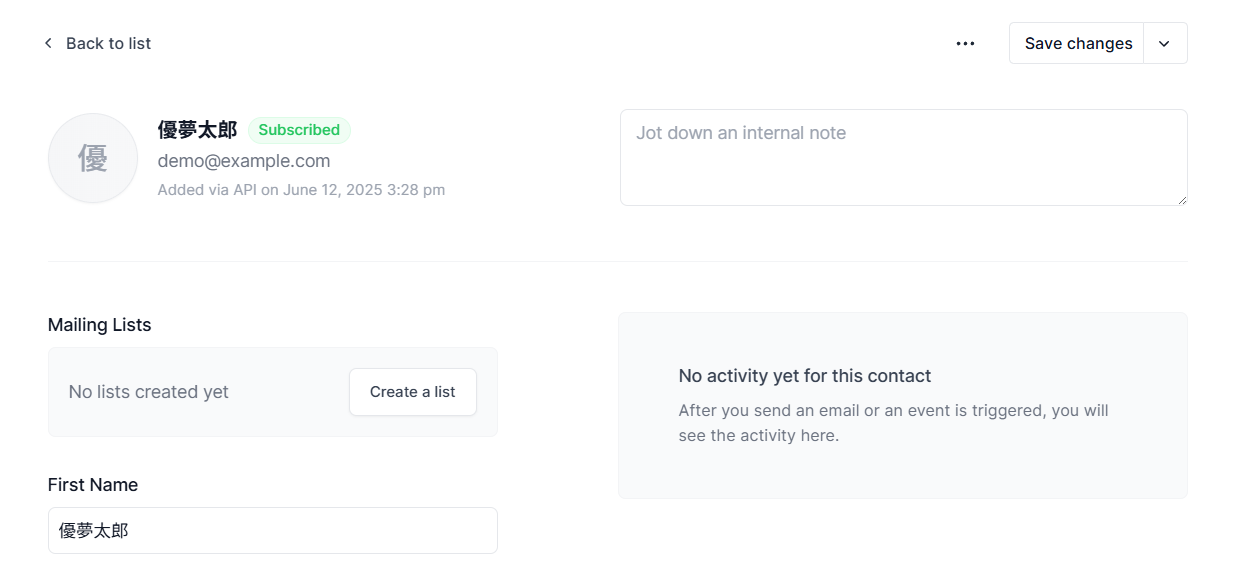
Task: Click the green Subscribed status badge
Action: (299, 130)
